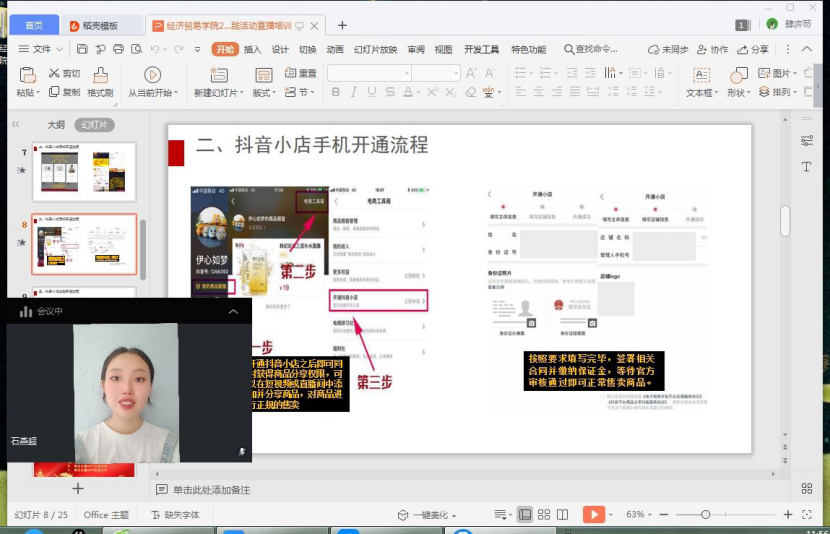Open Print Preview icon
830x534 pixels.
137,49
